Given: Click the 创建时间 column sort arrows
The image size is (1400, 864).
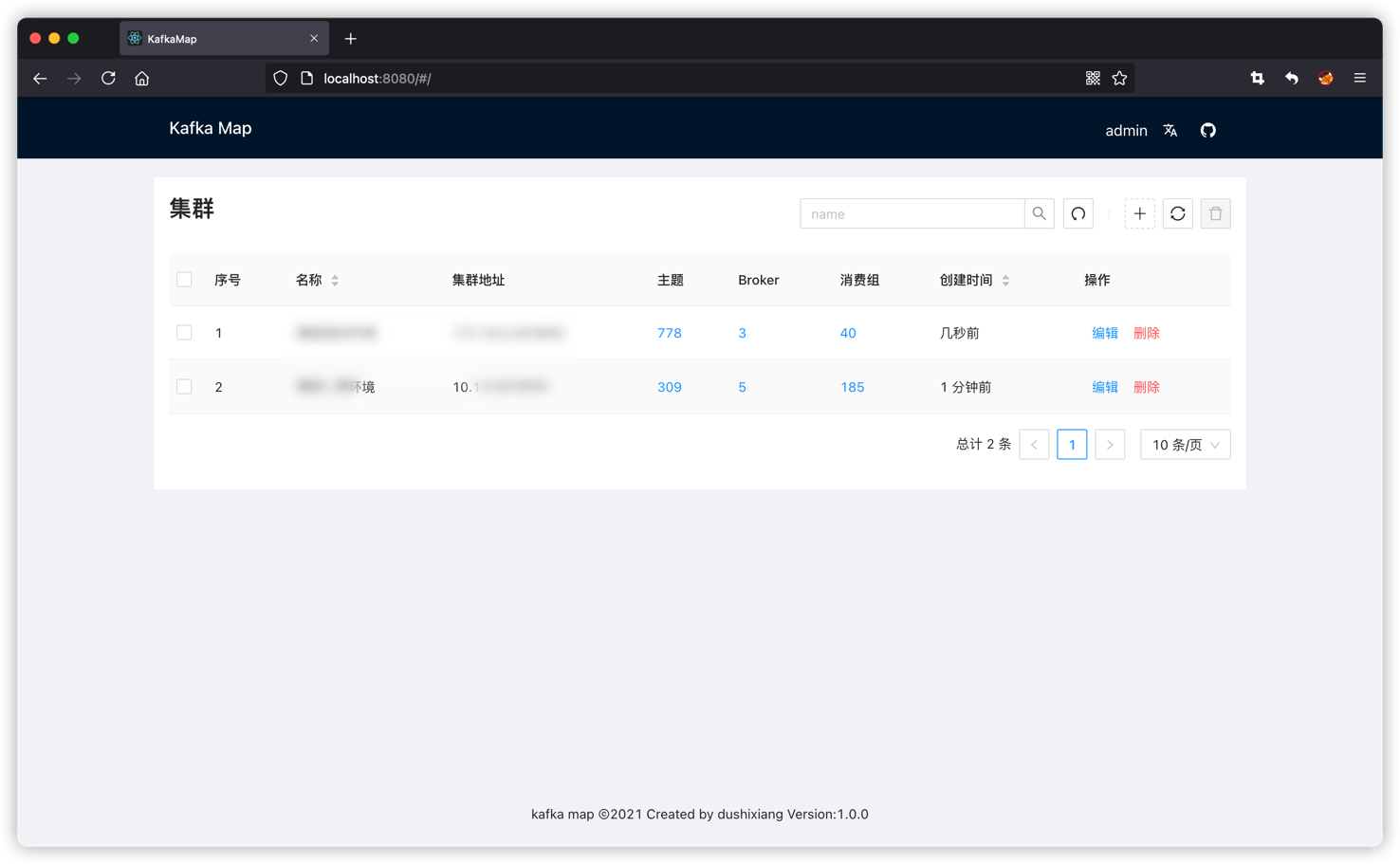Looking at the screenshot, I should [x=1005, y=280].
